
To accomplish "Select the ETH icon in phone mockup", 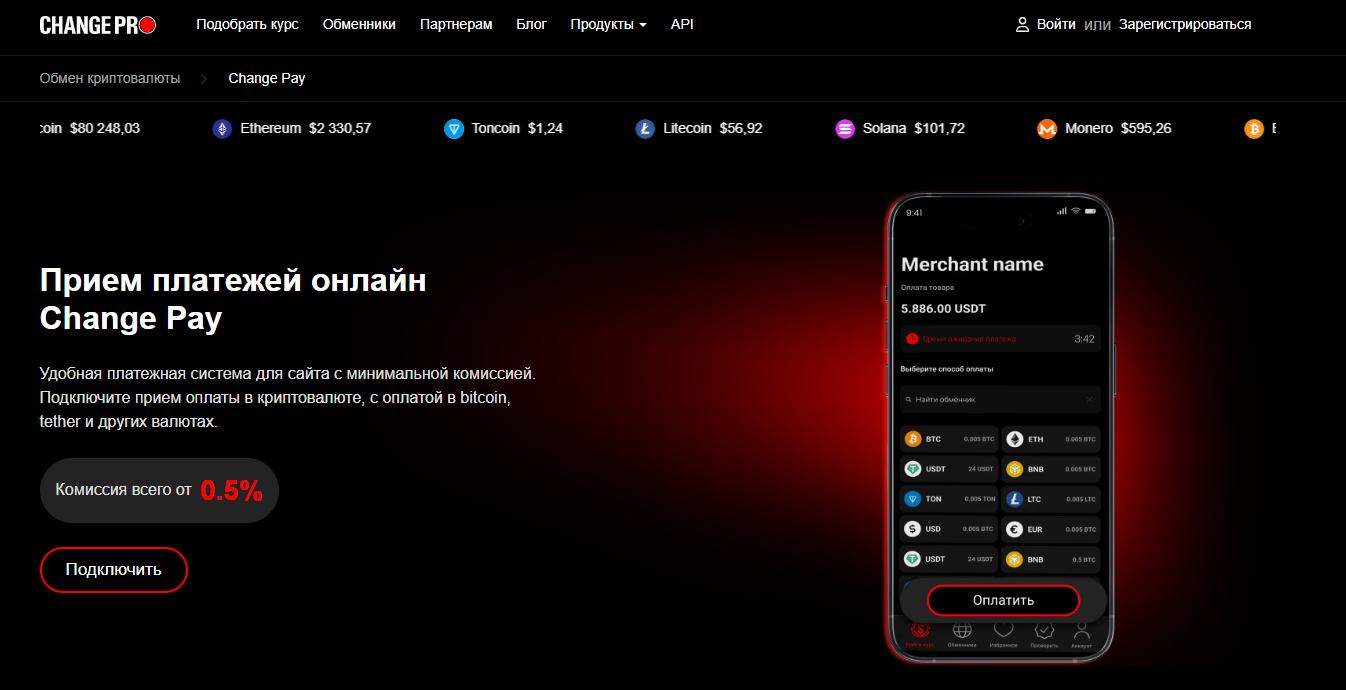I will [1014, 439].
